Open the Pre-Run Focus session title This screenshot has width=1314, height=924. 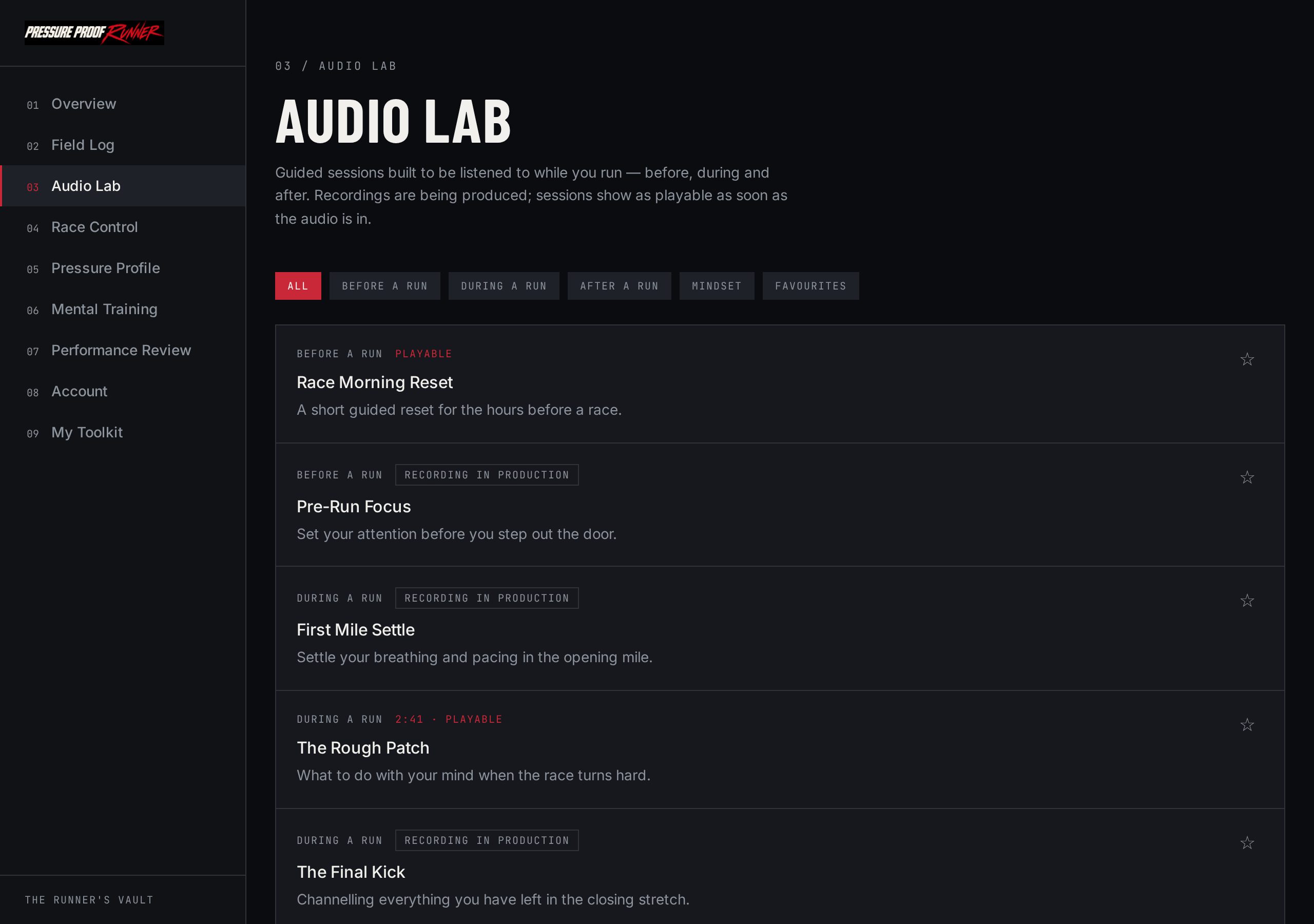(354, 507)
